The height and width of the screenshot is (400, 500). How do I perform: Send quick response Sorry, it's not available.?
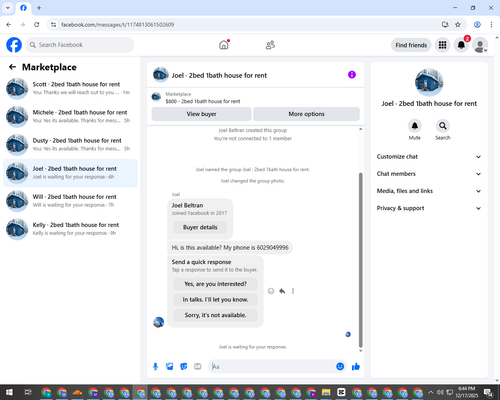pyautogui.click(x=215, y=315)
